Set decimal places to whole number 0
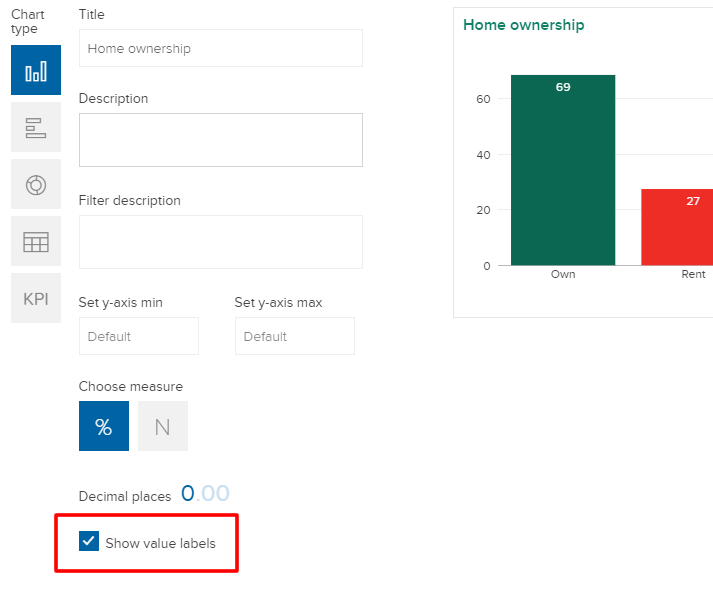713x599 pixels. pos(187,494)
